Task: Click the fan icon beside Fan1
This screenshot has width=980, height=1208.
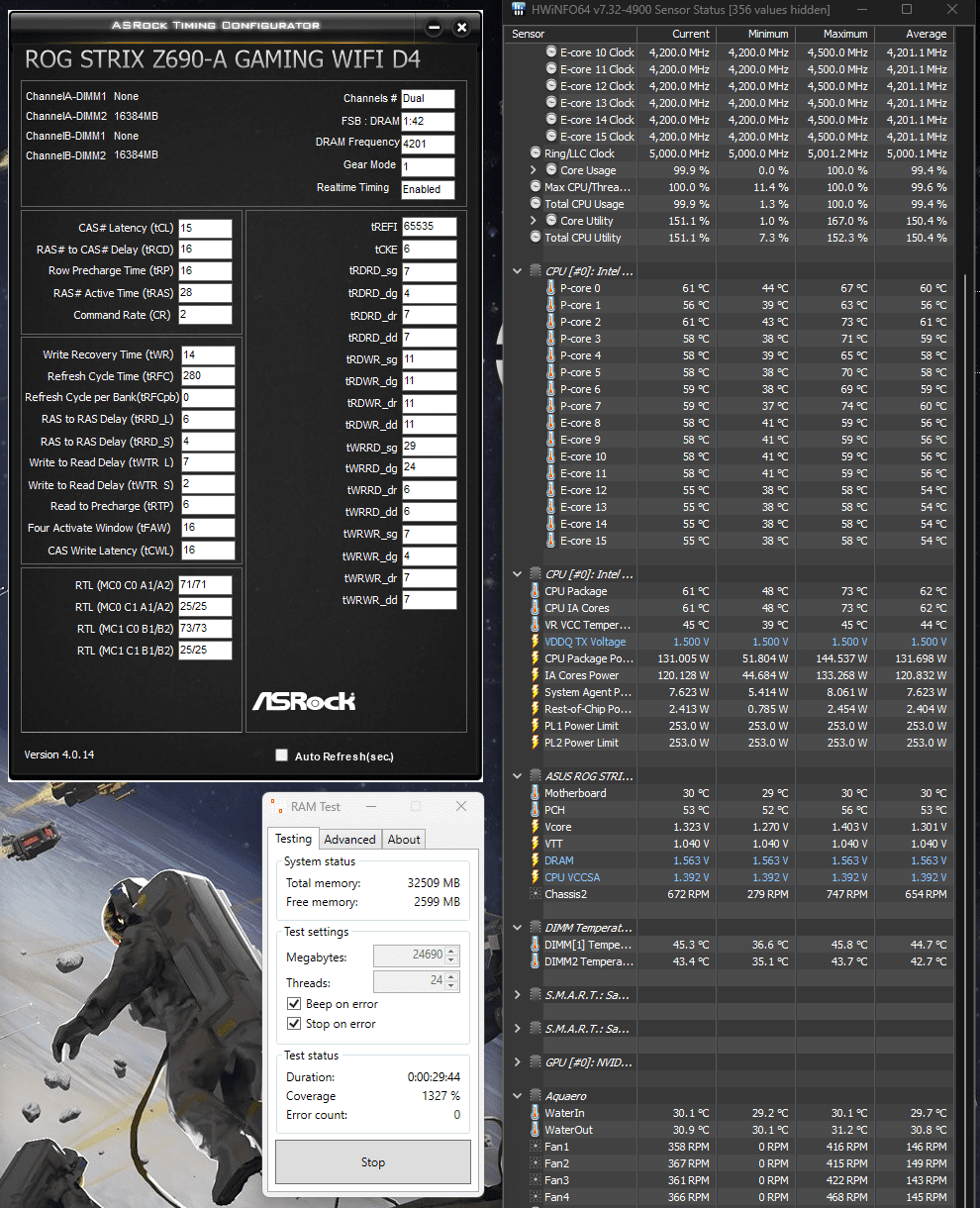Action: [x=536, y=1147]
